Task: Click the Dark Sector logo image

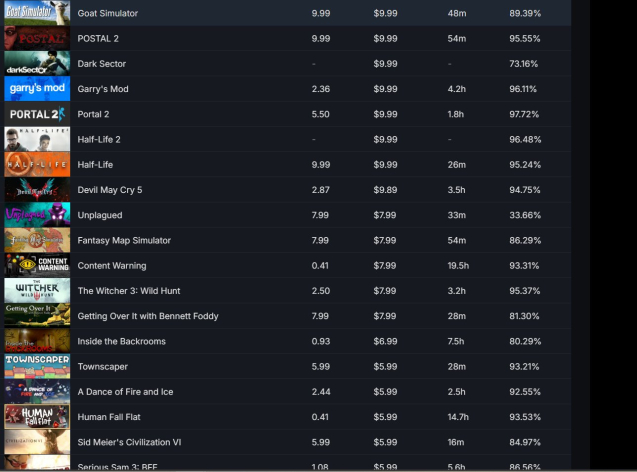Action: pyautogui.click(x=37, y=64)
